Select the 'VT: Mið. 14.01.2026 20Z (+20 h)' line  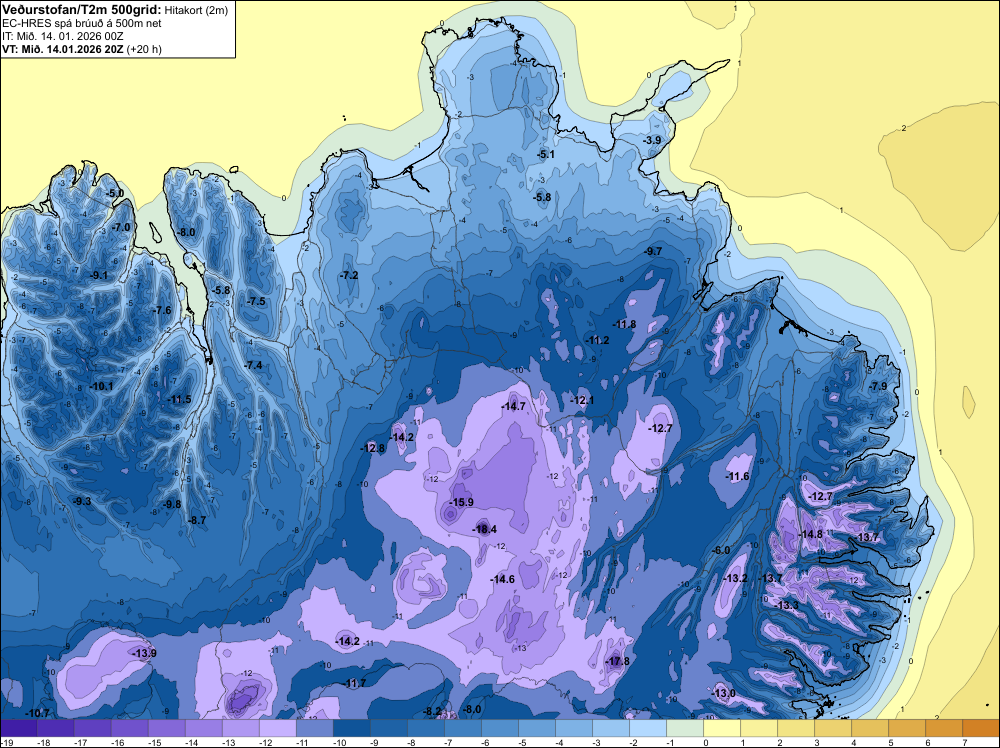82,49
